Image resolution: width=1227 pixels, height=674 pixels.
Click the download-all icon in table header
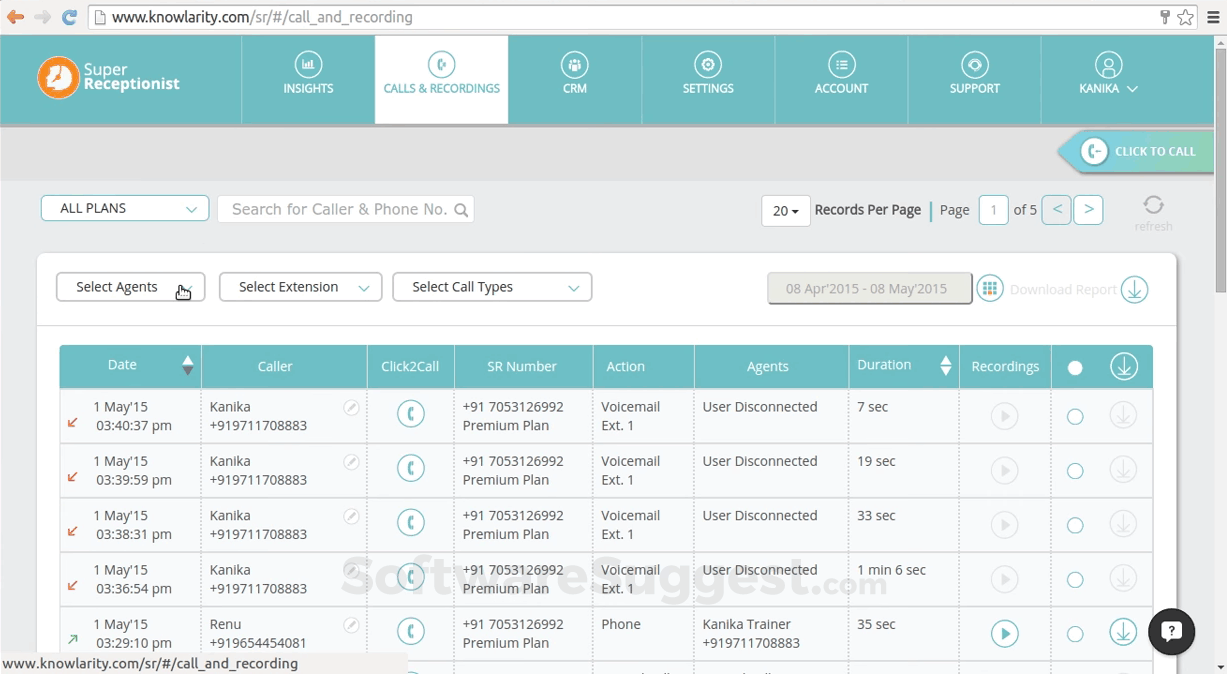point(1123,367)
